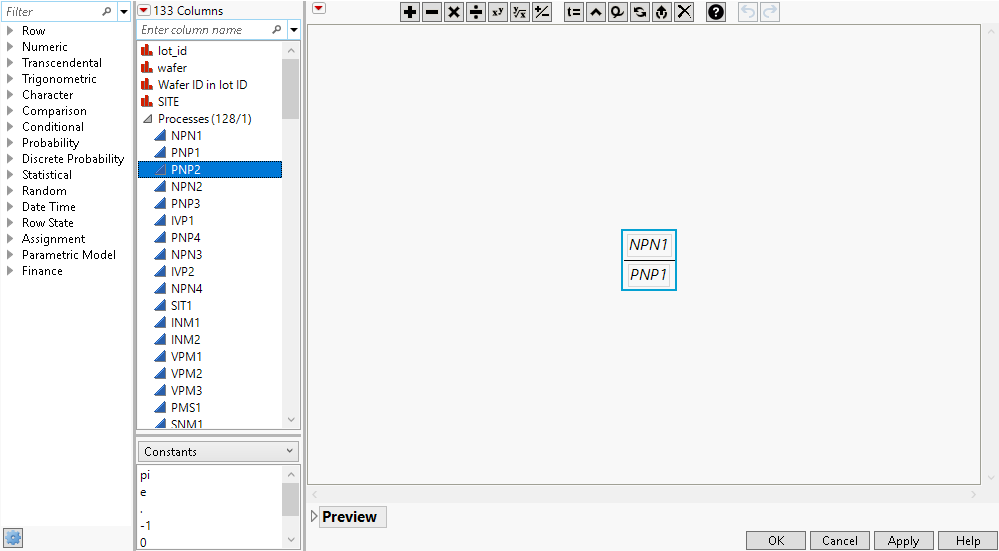Select the SITE column
The width and height of the screenshot is (999, 551).
[210, 102]
